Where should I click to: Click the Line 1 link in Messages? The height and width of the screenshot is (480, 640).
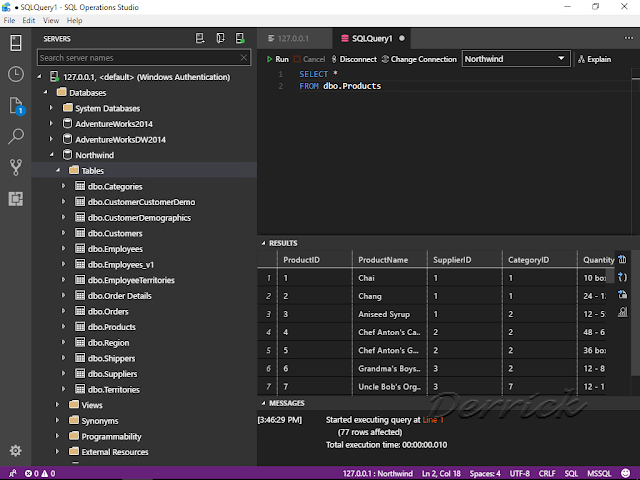(433, 420)
